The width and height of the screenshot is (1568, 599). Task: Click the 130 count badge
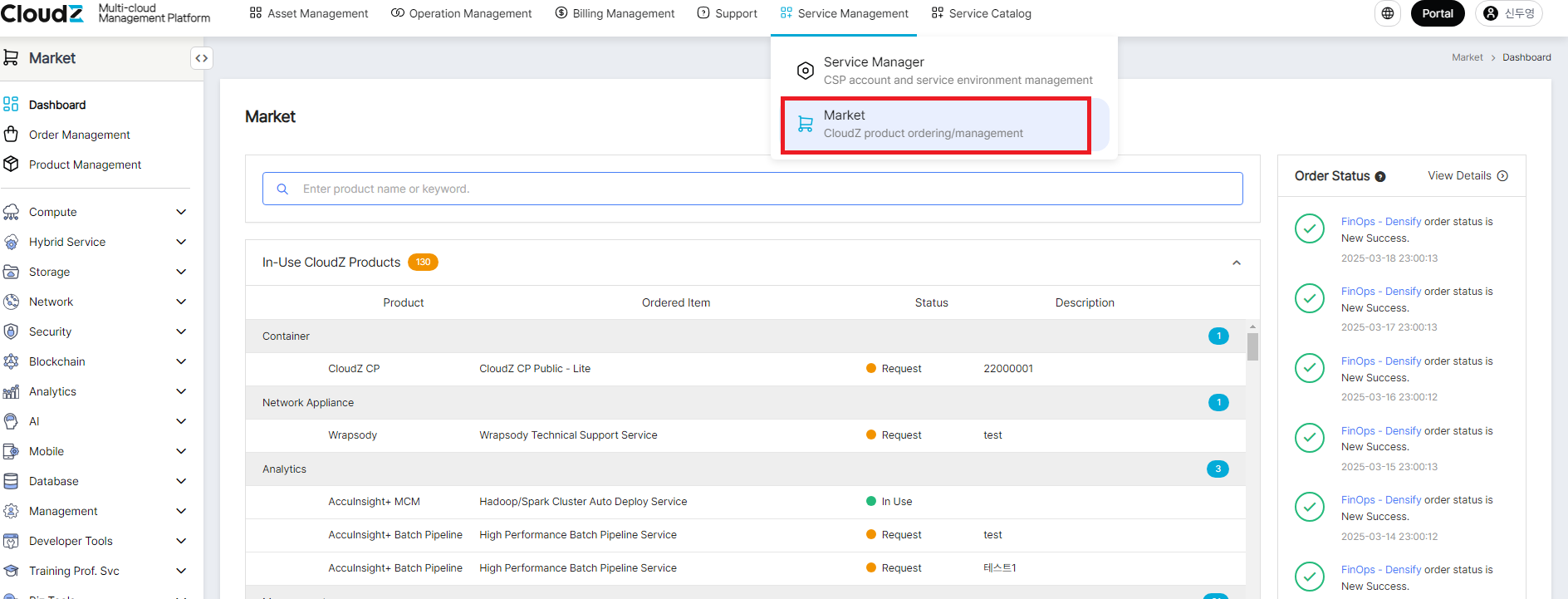(423, 263)
